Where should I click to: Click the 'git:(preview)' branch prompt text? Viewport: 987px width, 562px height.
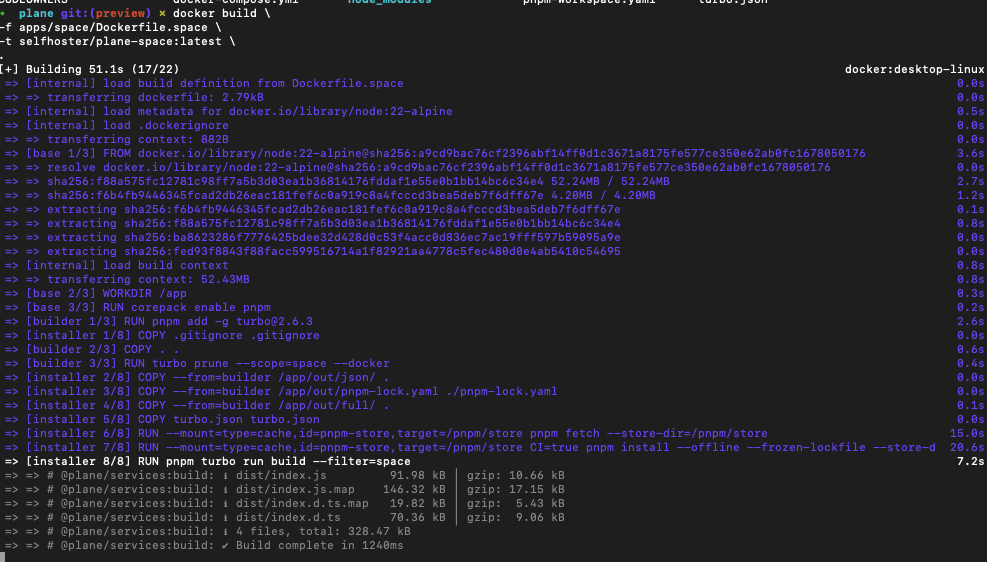pyautogui.click(x=106, y=13)
